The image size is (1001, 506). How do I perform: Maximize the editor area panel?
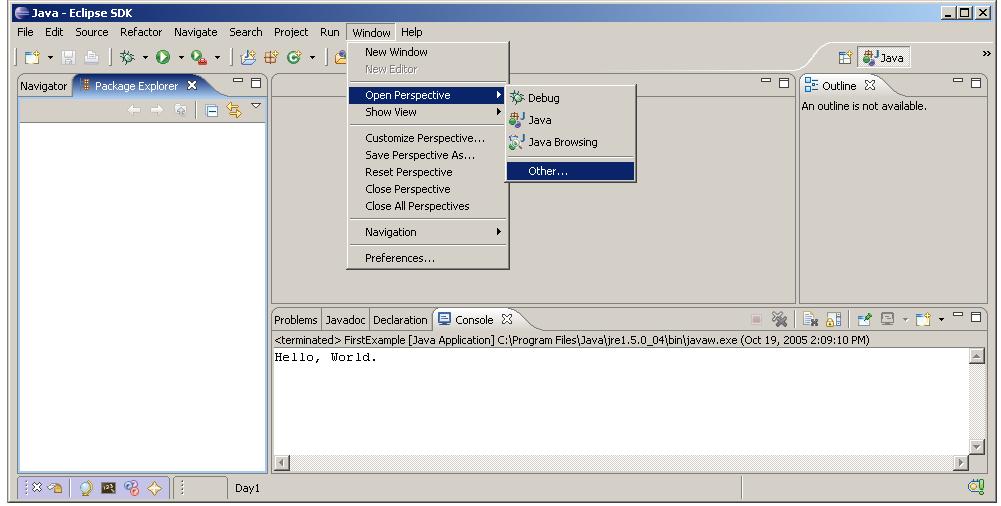pyautogui.click(x=784, y=82)
